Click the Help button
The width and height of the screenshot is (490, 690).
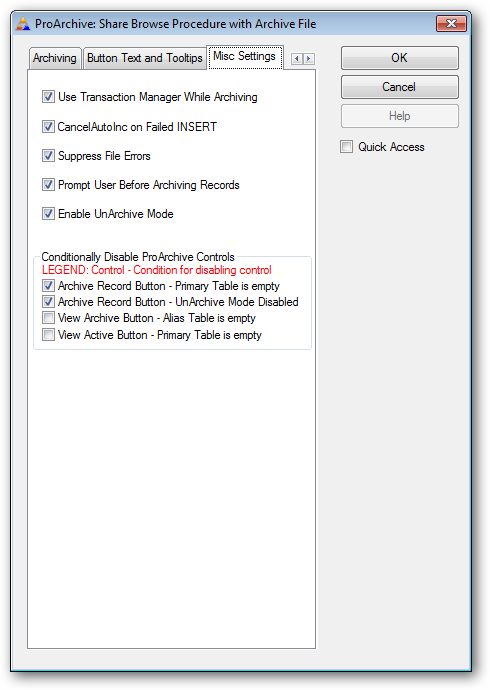click(399, 116)
